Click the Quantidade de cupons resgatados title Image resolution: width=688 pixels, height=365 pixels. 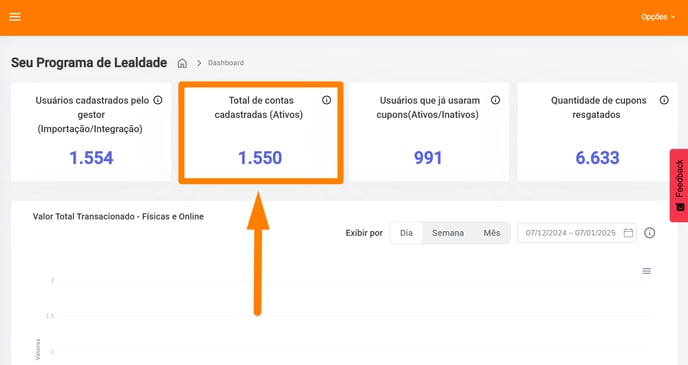[598, 107]
